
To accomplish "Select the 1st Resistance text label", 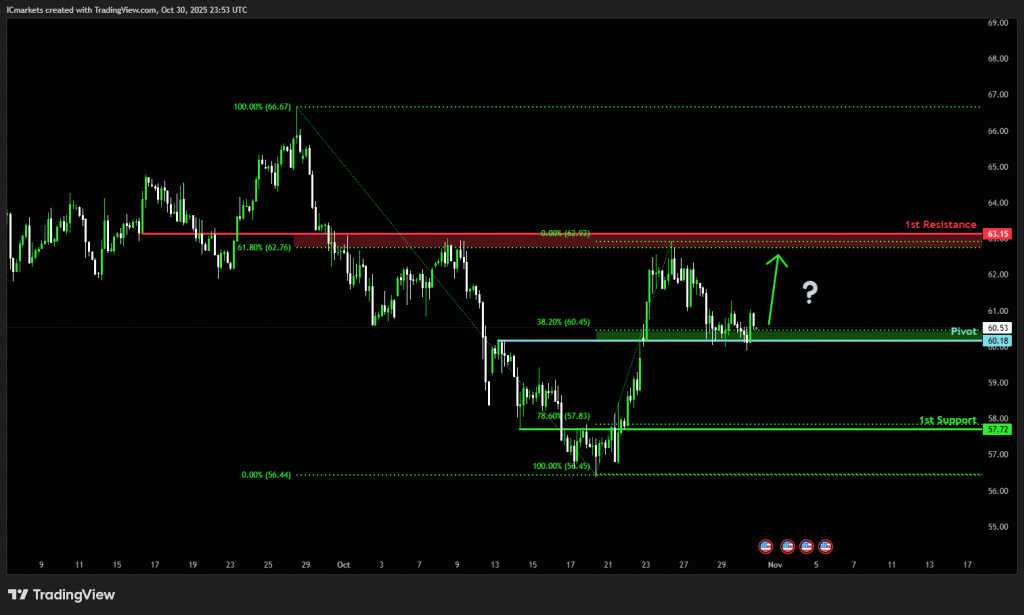I will pyautogui.click(x=940, y=224).
